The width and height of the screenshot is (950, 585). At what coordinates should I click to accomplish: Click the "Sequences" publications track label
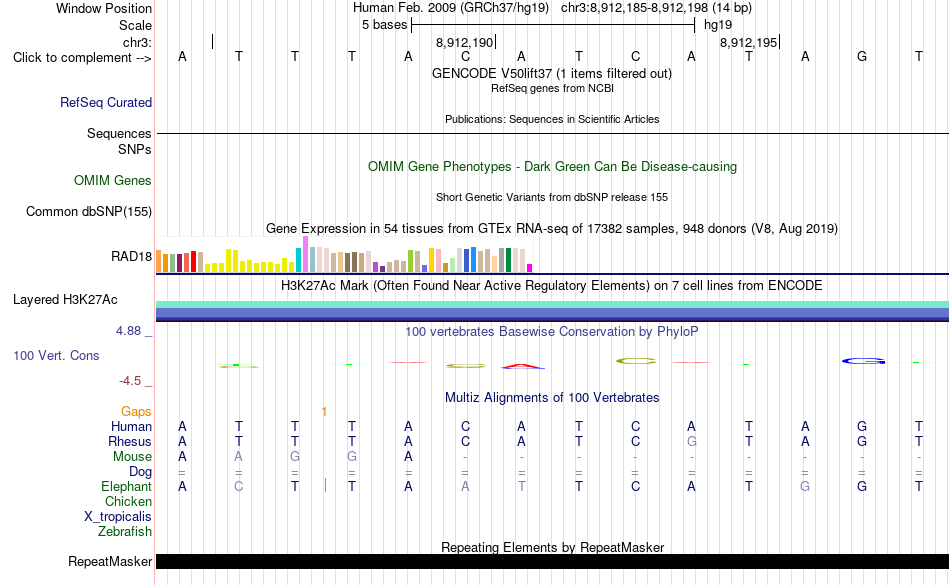pos(119,133)
